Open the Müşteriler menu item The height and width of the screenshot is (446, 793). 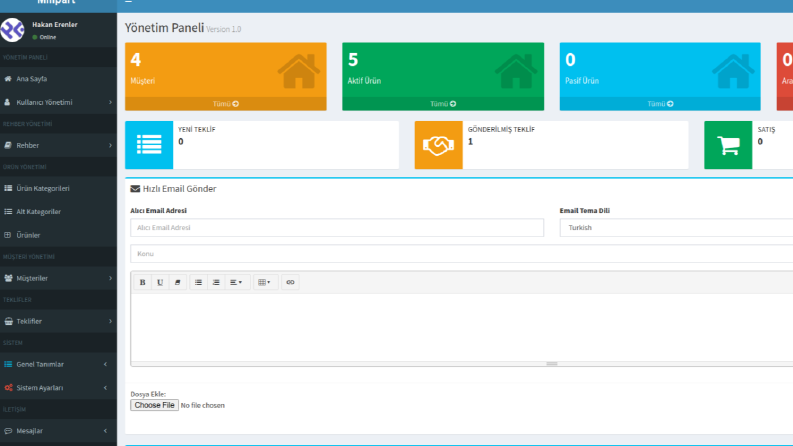click(58, 278)
